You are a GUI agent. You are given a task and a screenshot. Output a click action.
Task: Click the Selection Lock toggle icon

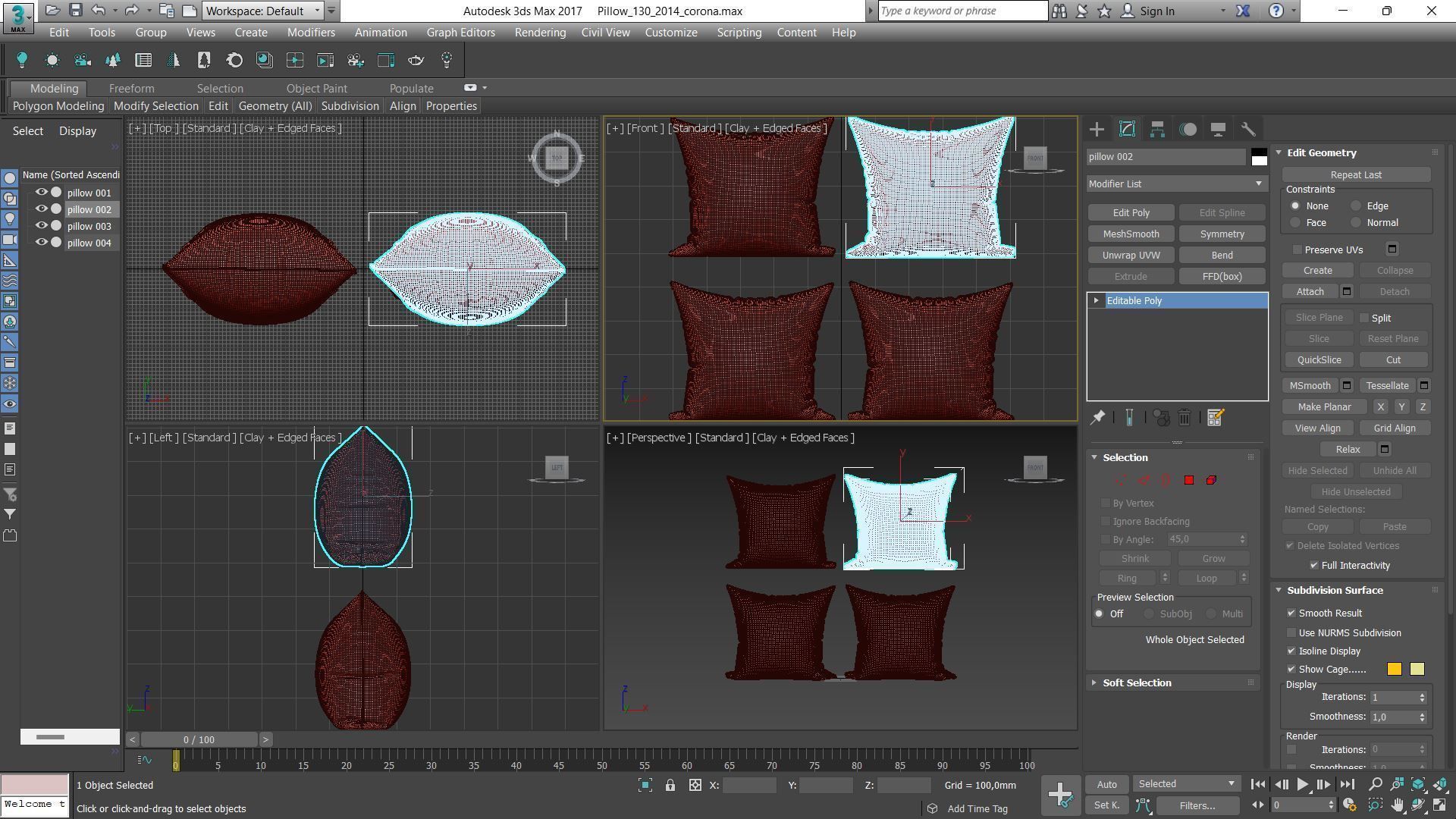(x=670, y=786)
